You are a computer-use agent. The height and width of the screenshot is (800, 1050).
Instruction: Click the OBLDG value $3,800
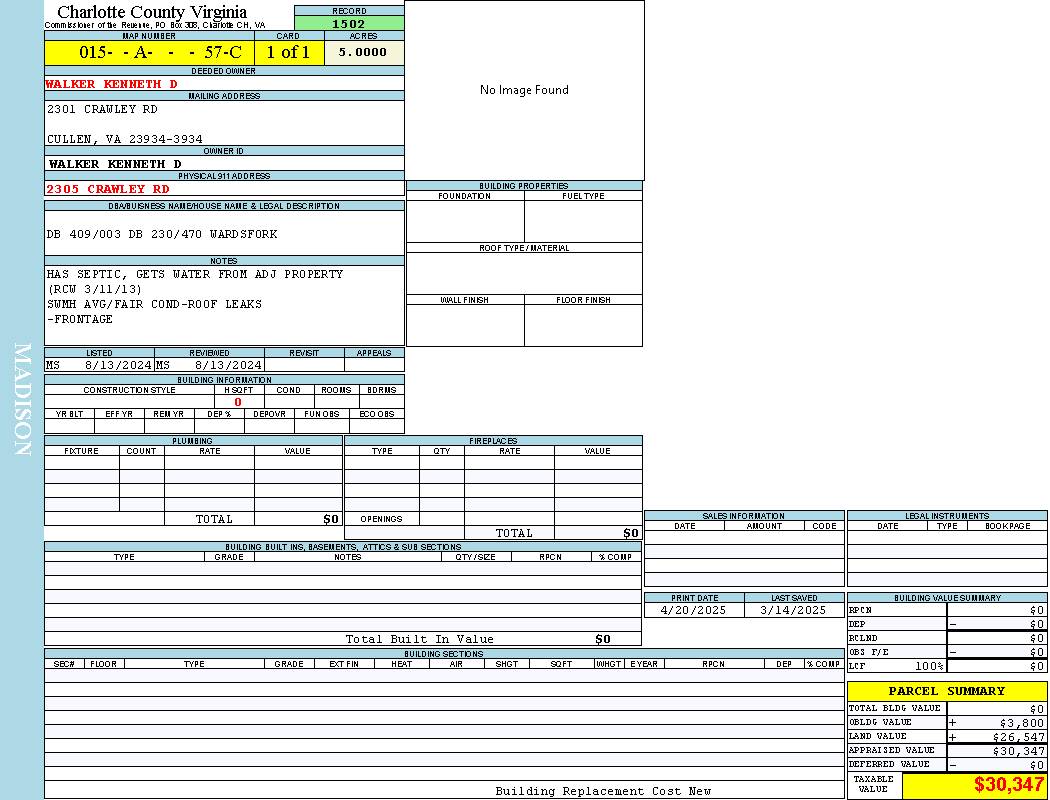[1020, 723]
